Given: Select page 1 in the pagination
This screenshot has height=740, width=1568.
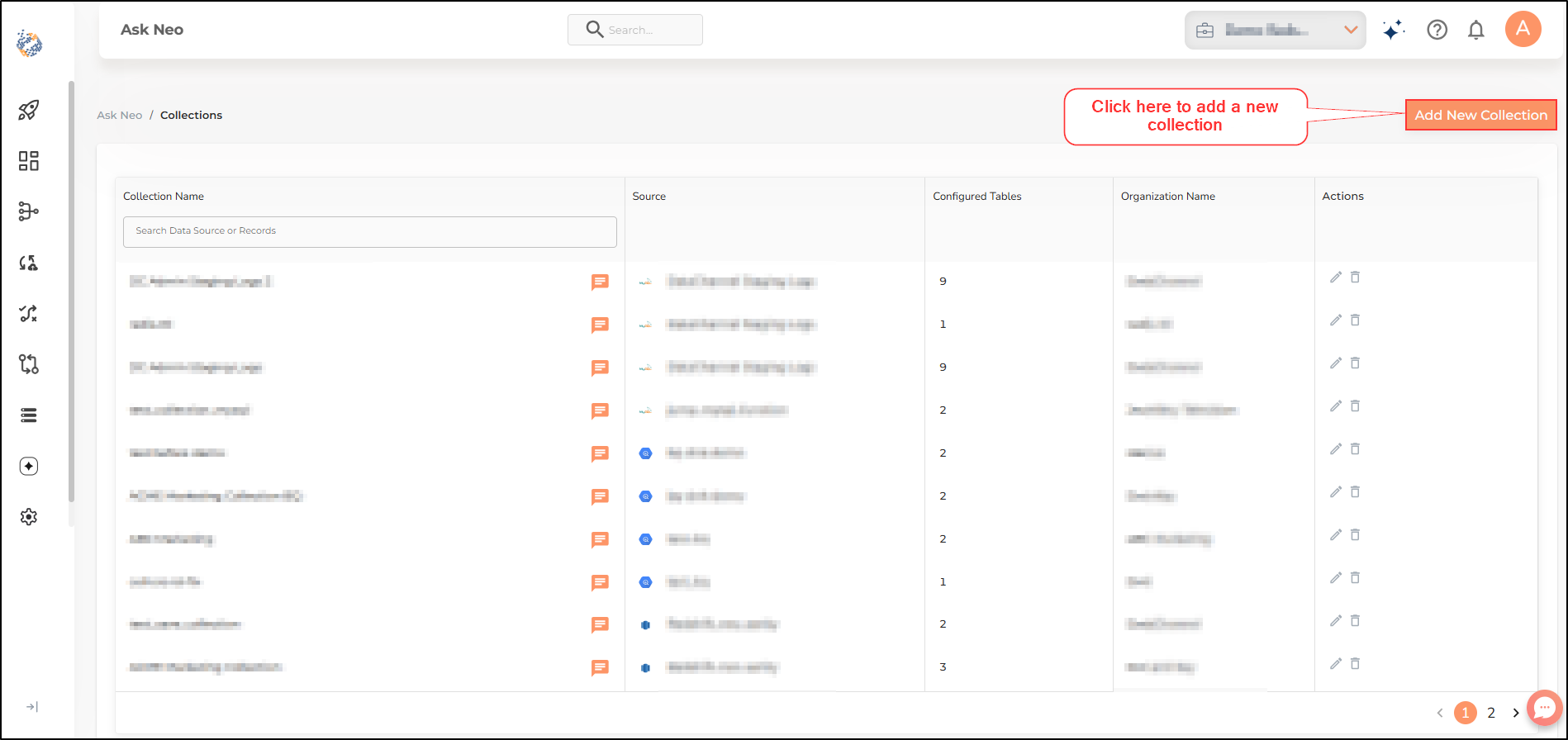Looking at the screenshot, I should tap(1466, 713).
